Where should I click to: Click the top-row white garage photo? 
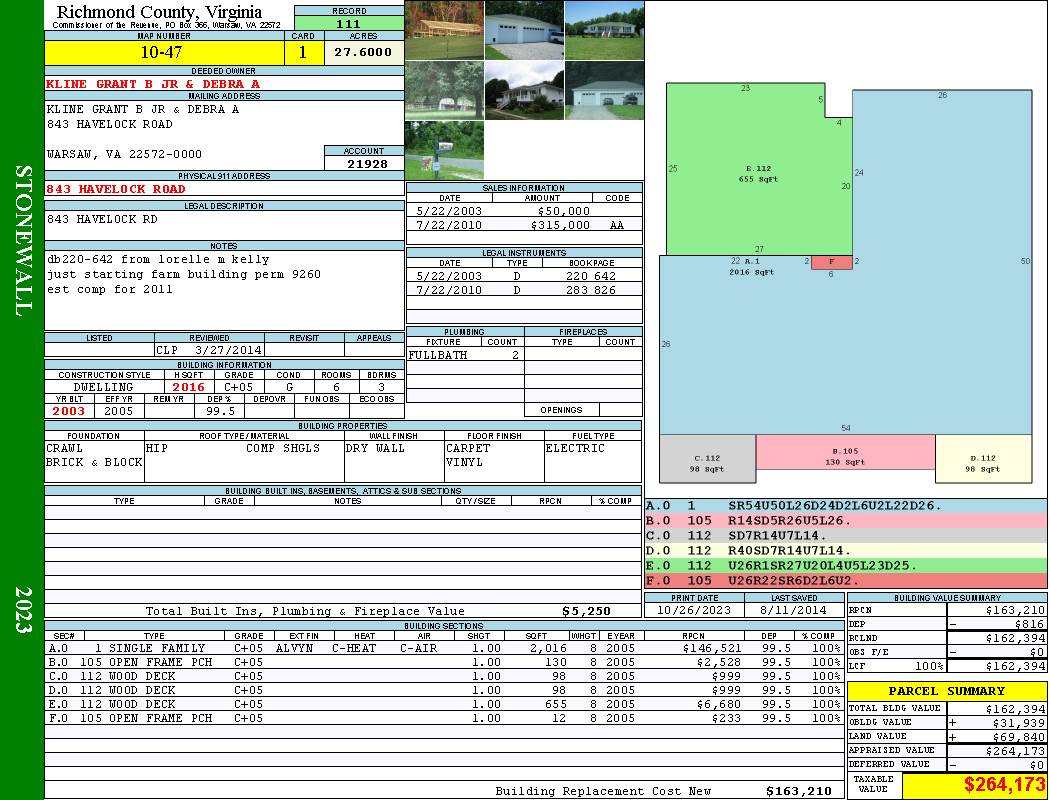pyautogui.click(x=524, y=30)
